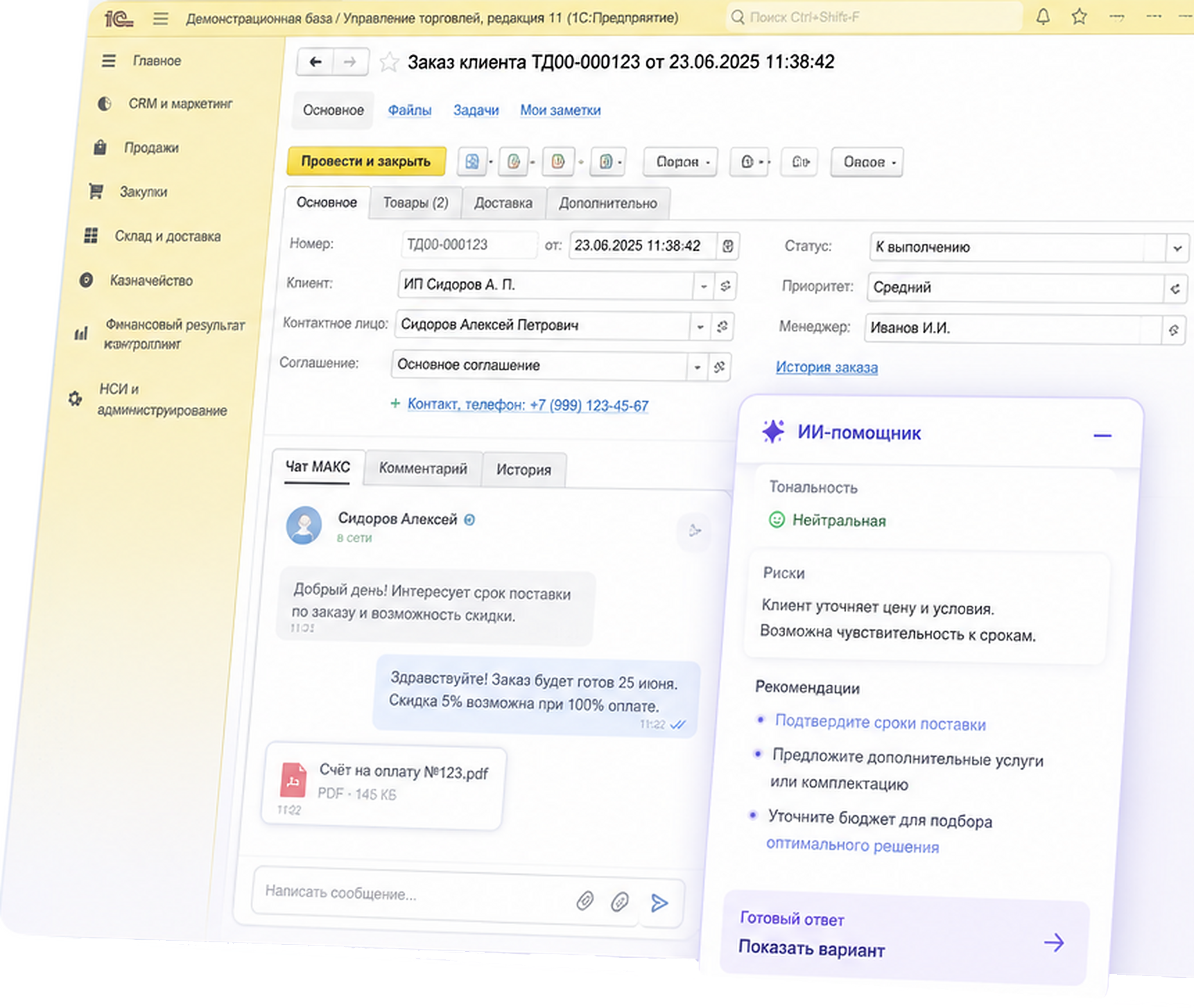Minimize the ИИ-помощник panel
Screen dimensions: 1194x1008
tap(1102, 435)
